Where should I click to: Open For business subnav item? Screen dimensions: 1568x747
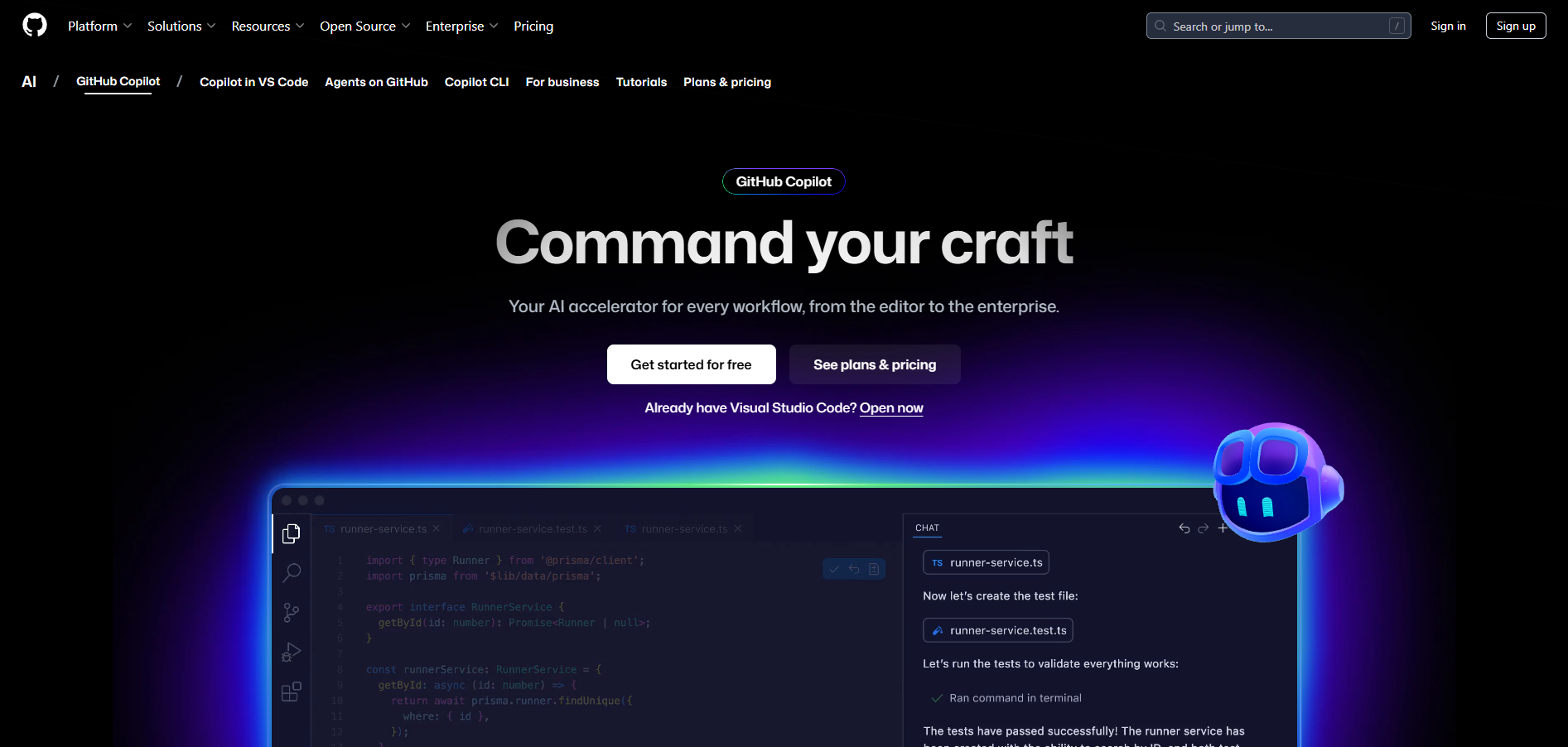point(562,82)
